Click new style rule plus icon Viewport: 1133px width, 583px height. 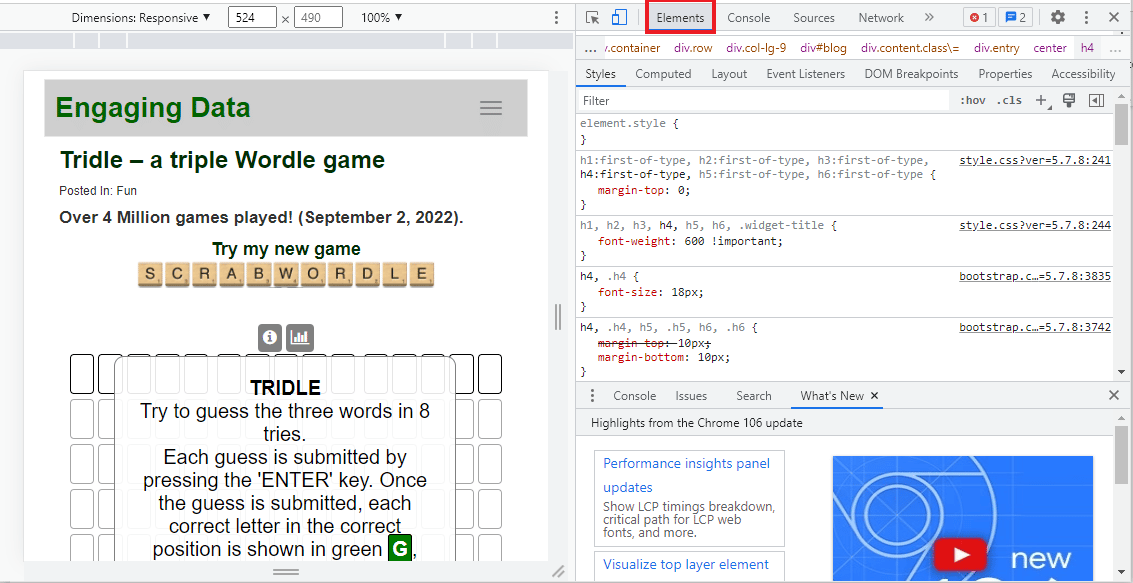click(x=1041, y=100)
